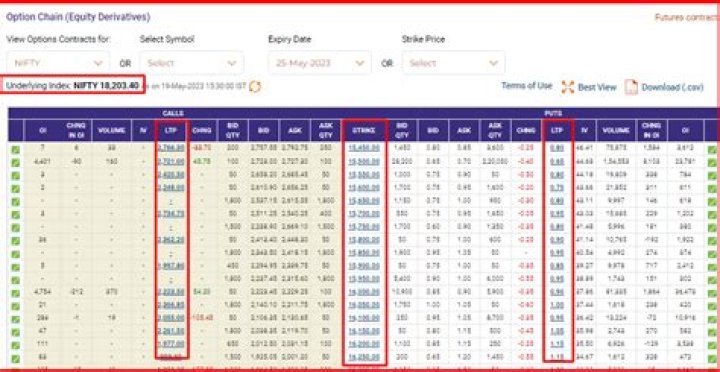The width and height of the screenshot is (720, 372).
Task: Open the Select Symbol dropdown
Action: tap(192, 63)
